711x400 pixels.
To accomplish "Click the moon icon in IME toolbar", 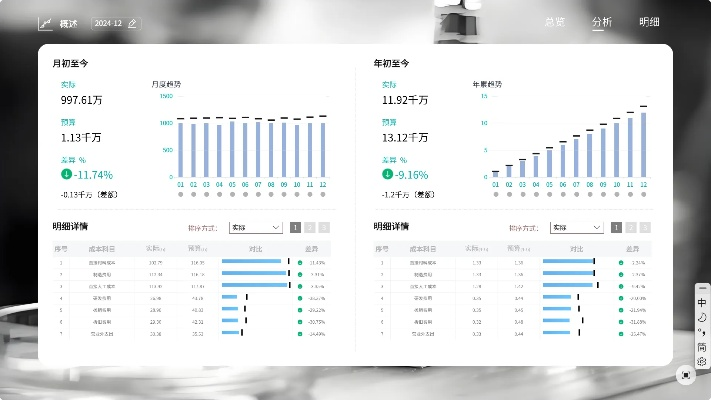I will click(702, 317).
